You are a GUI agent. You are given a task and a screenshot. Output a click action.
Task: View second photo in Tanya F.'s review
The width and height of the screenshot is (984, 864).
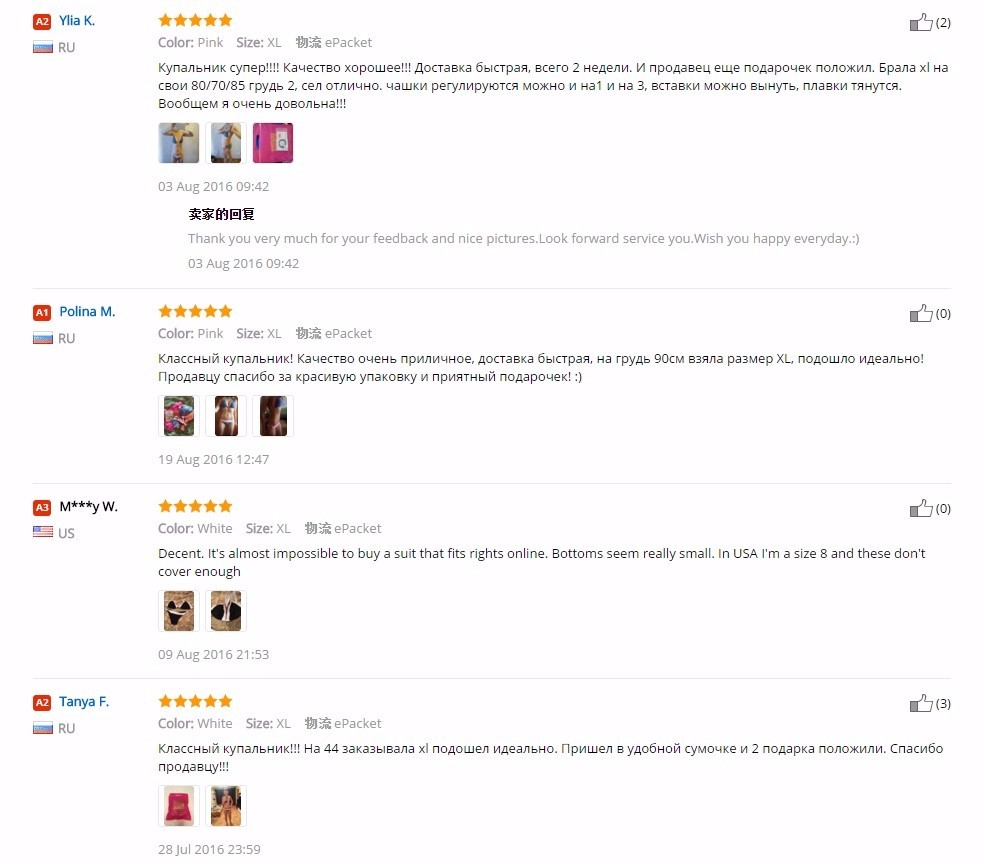226,806
